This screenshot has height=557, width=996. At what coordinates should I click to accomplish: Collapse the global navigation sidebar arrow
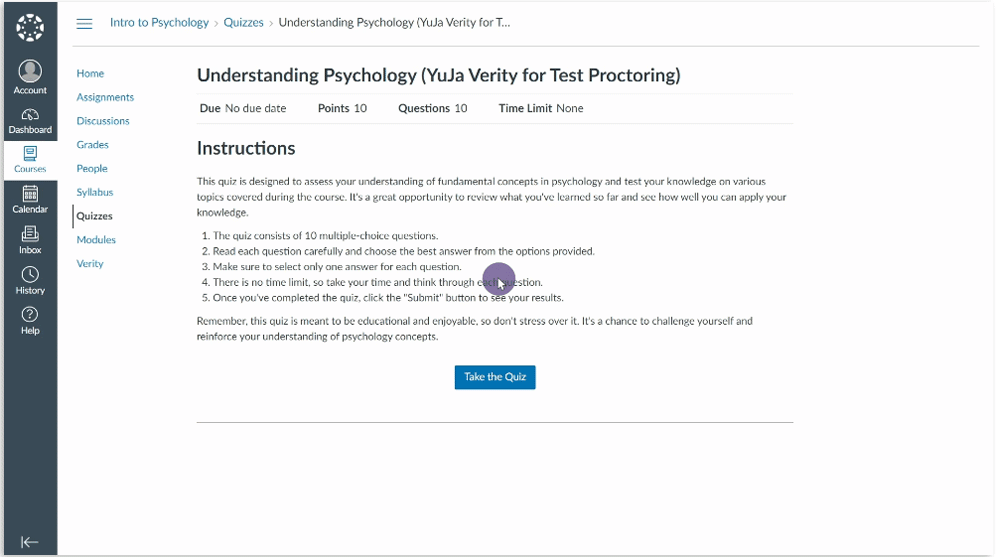tap(30, 542)
